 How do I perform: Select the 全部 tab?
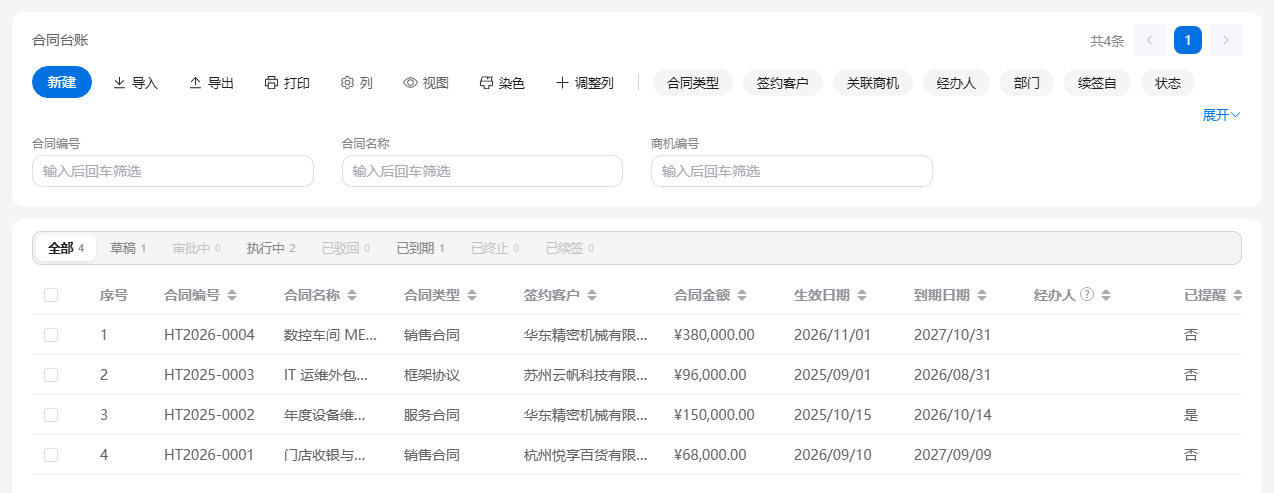(x=66, y=248)
